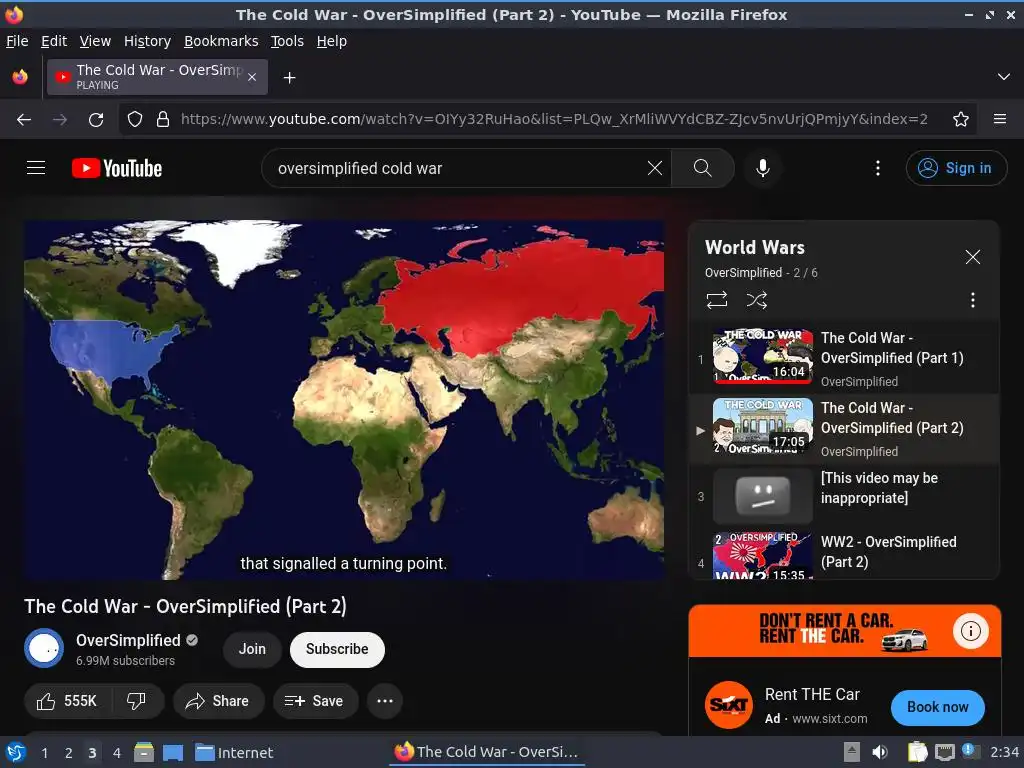Open tracking protection shield icon
1024x768 pixels.
[x=135, y=120]
